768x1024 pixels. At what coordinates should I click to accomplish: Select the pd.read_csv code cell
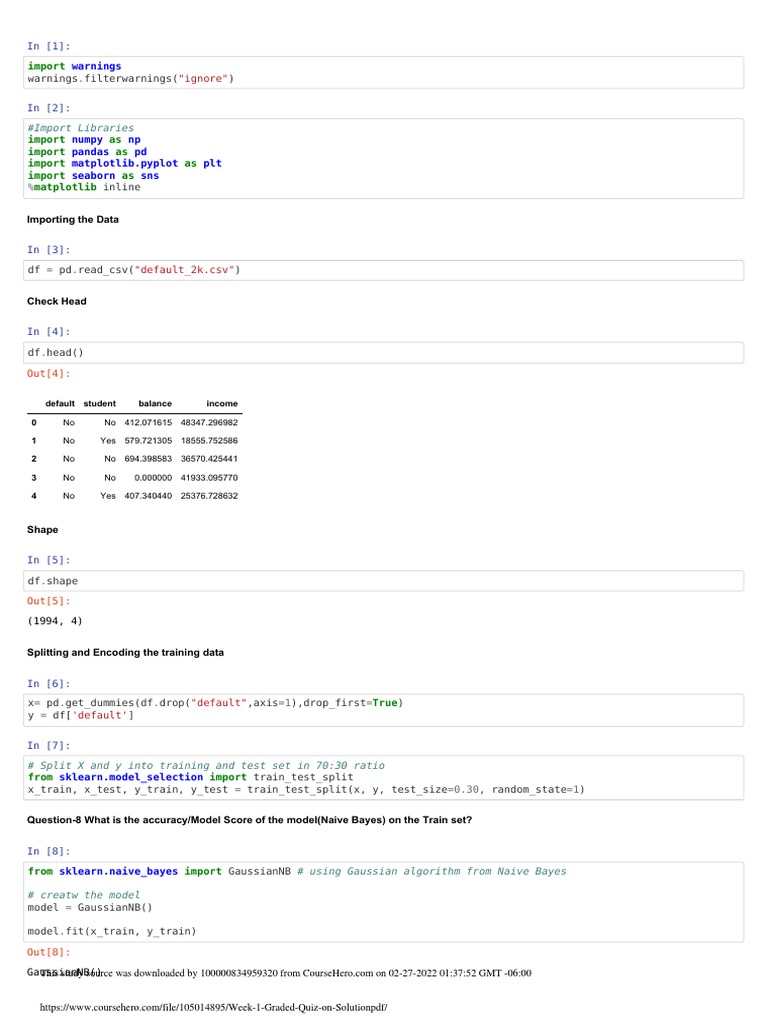coord(383,270)
